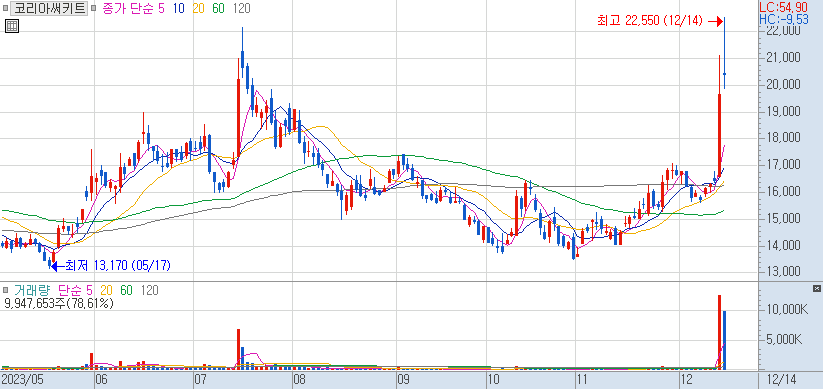The height and width of the screenshot is (389, 823).
Task: Open the data table grid icon
Action: point(12,26)
